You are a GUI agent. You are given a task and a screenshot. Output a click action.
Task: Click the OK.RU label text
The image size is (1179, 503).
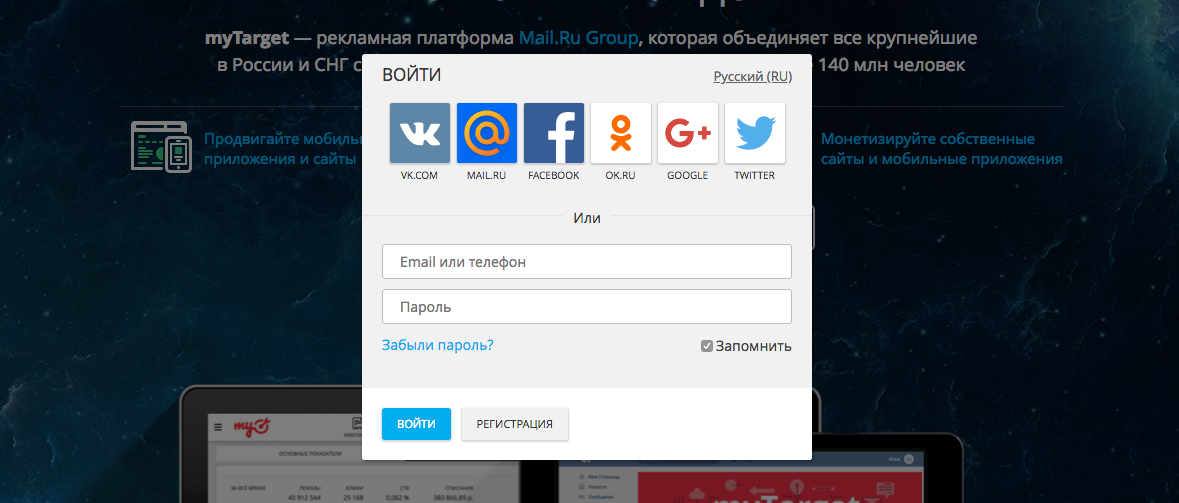620,175
